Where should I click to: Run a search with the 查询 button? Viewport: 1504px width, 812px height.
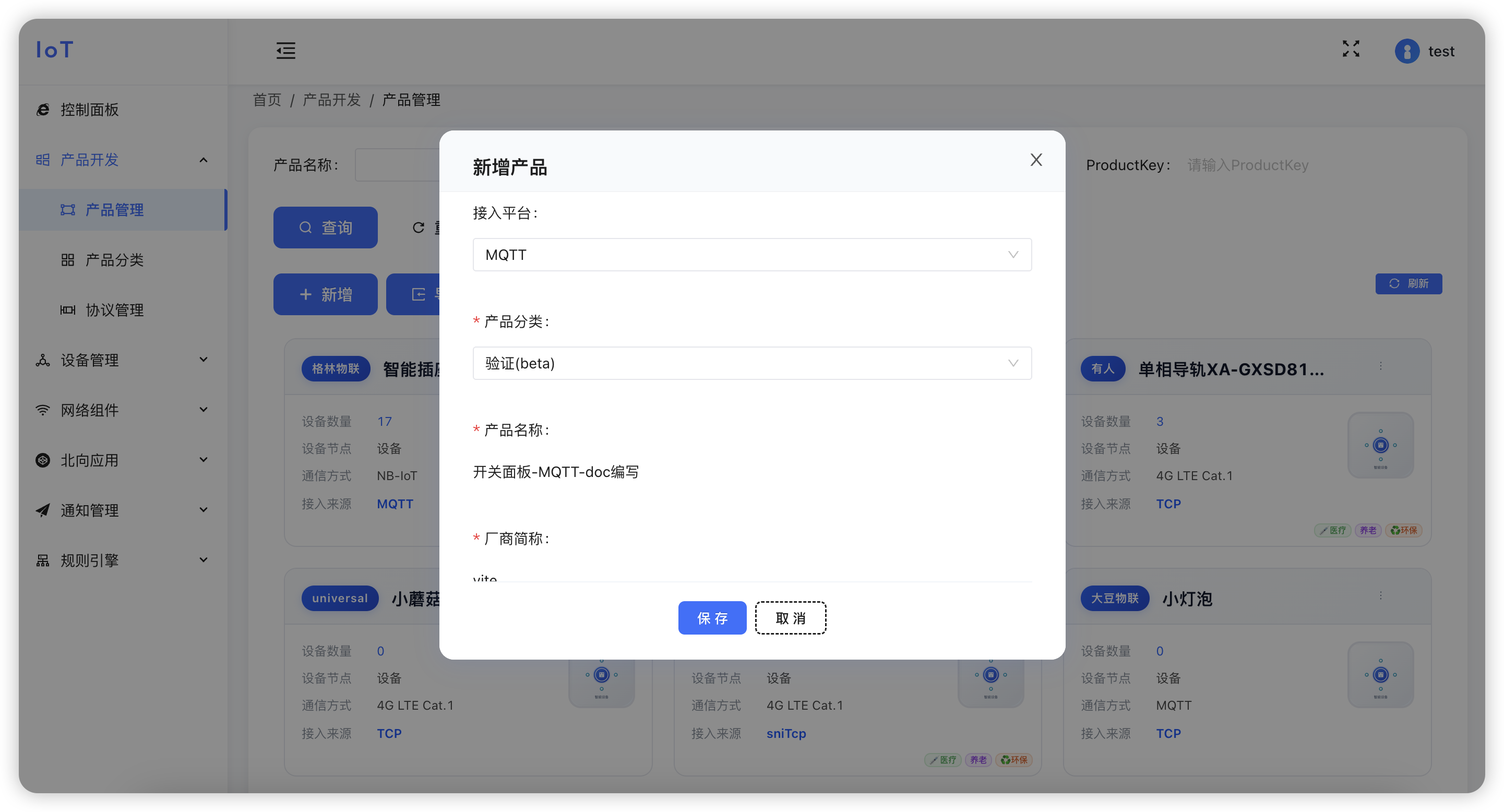[325, 228]
